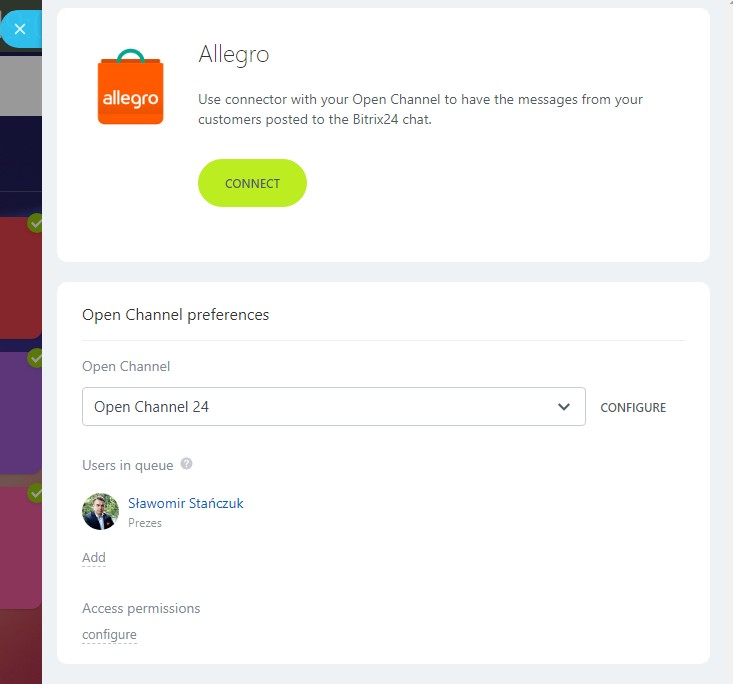Screen dimensions: 733x684
Task: Click the Open Channel preferences section header
Action: (x=175, y=315)
